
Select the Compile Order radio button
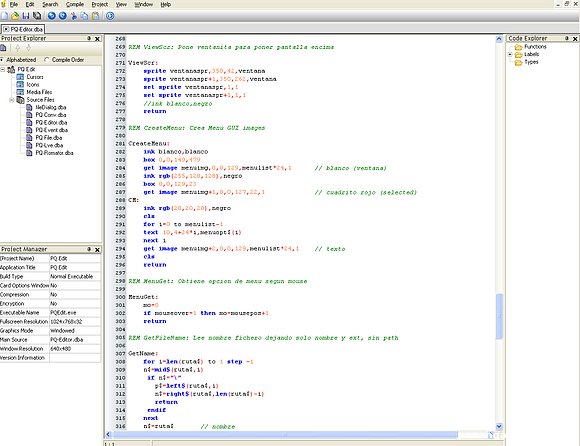[x=47, y=60]
